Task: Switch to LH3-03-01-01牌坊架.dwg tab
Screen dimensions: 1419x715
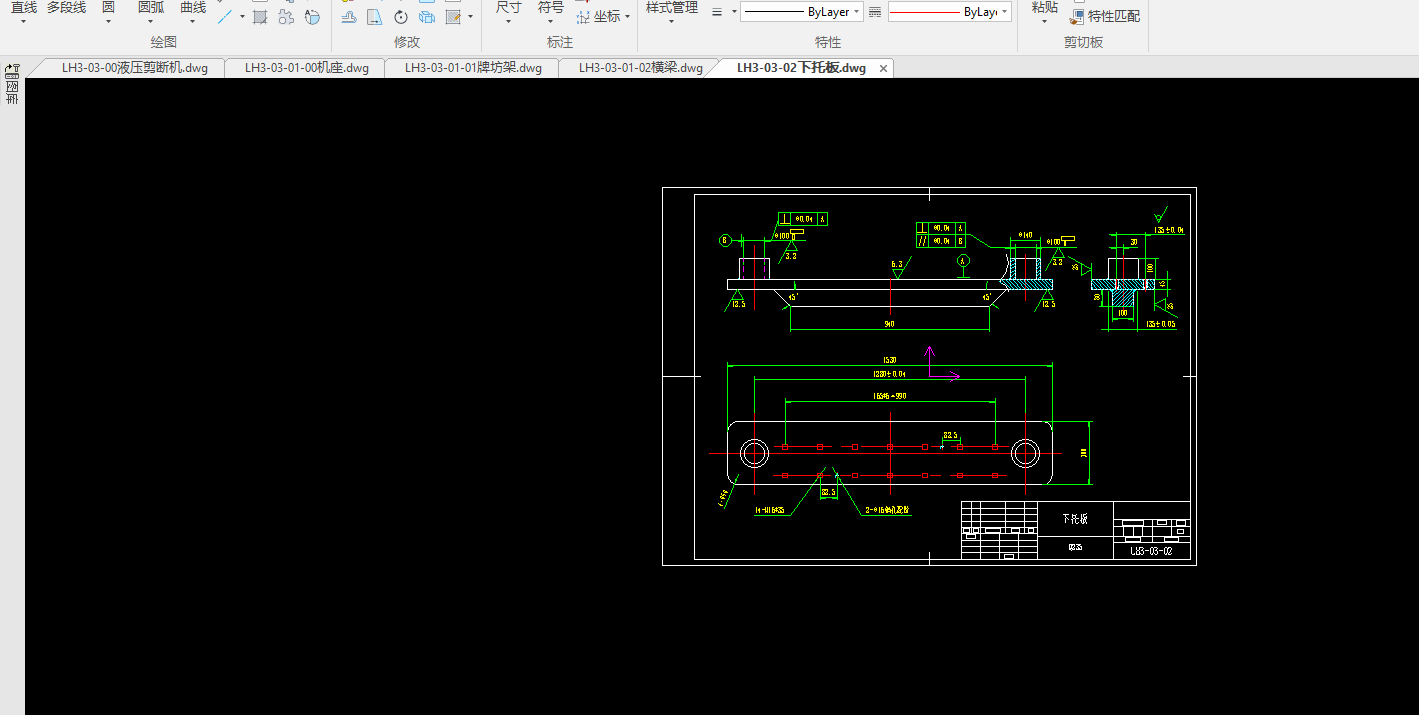Action: click(x=473, y=68)
